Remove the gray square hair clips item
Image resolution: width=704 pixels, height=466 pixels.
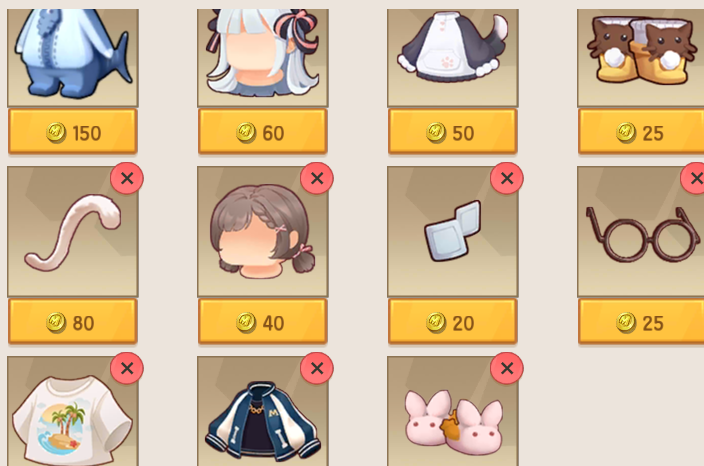pyautogui.click(x=507, y=178)
